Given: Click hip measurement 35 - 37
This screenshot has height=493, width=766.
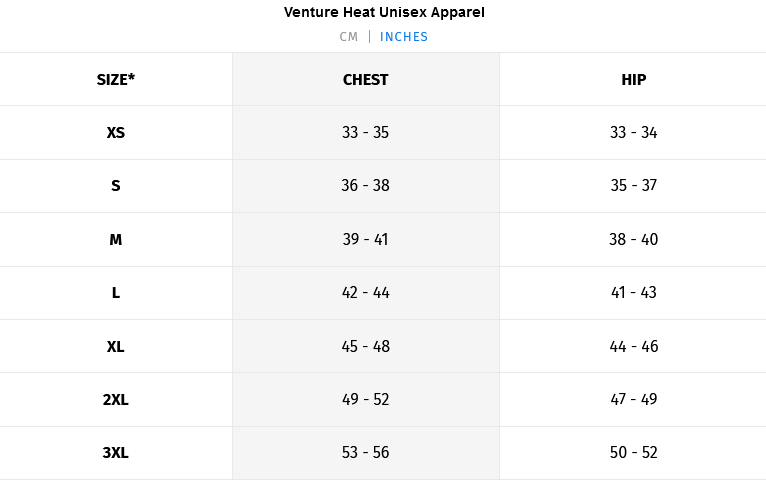Looking at the screenshot, I should 633,186.
